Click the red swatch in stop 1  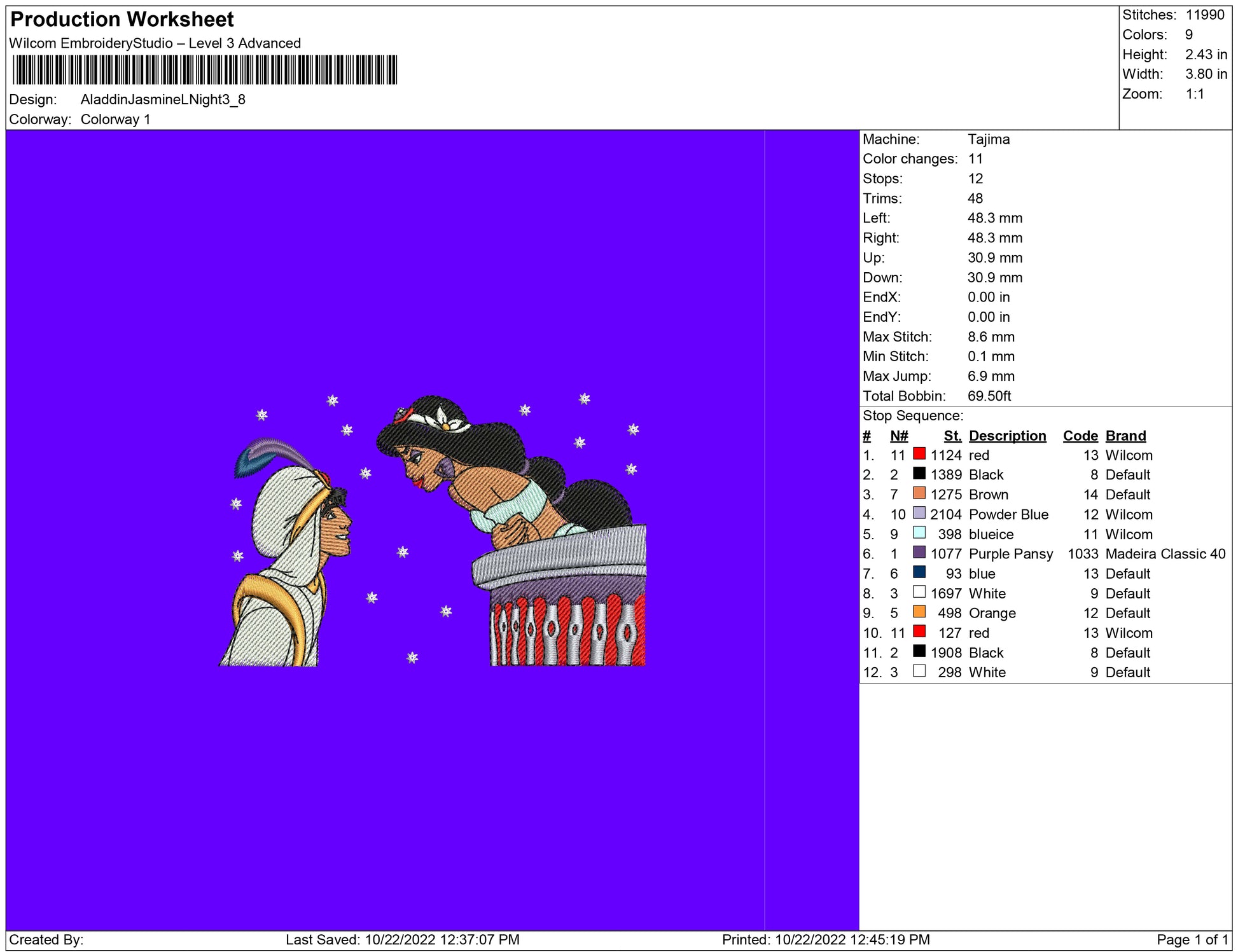pos(919,454)
